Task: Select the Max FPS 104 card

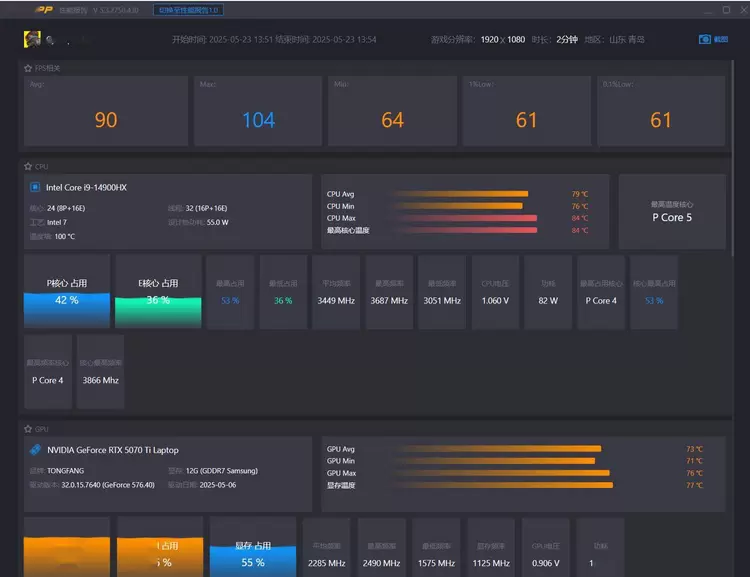Action: 258,112
